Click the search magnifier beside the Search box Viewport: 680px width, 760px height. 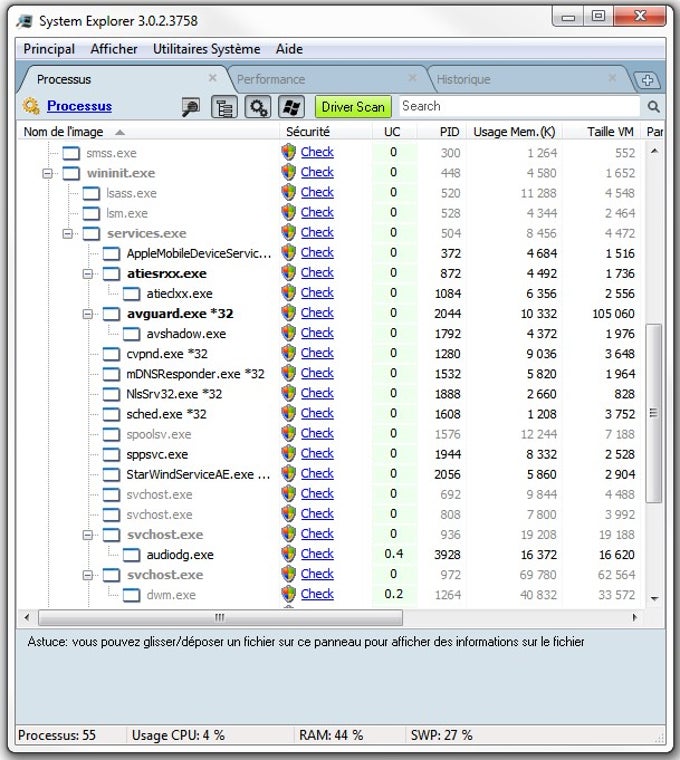pyautogui.click(x=653, y=106)
